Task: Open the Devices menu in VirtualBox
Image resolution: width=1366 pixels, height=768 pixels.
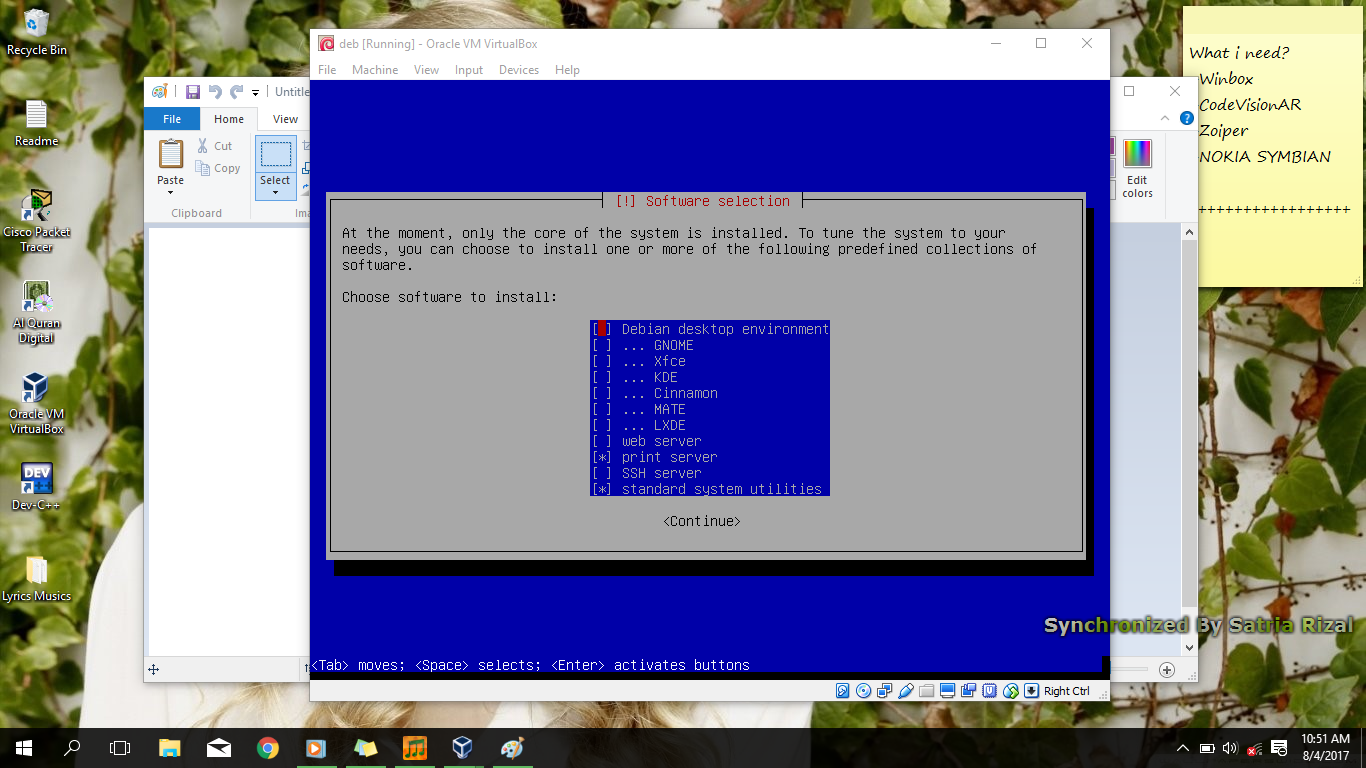Action: (519, 70)
